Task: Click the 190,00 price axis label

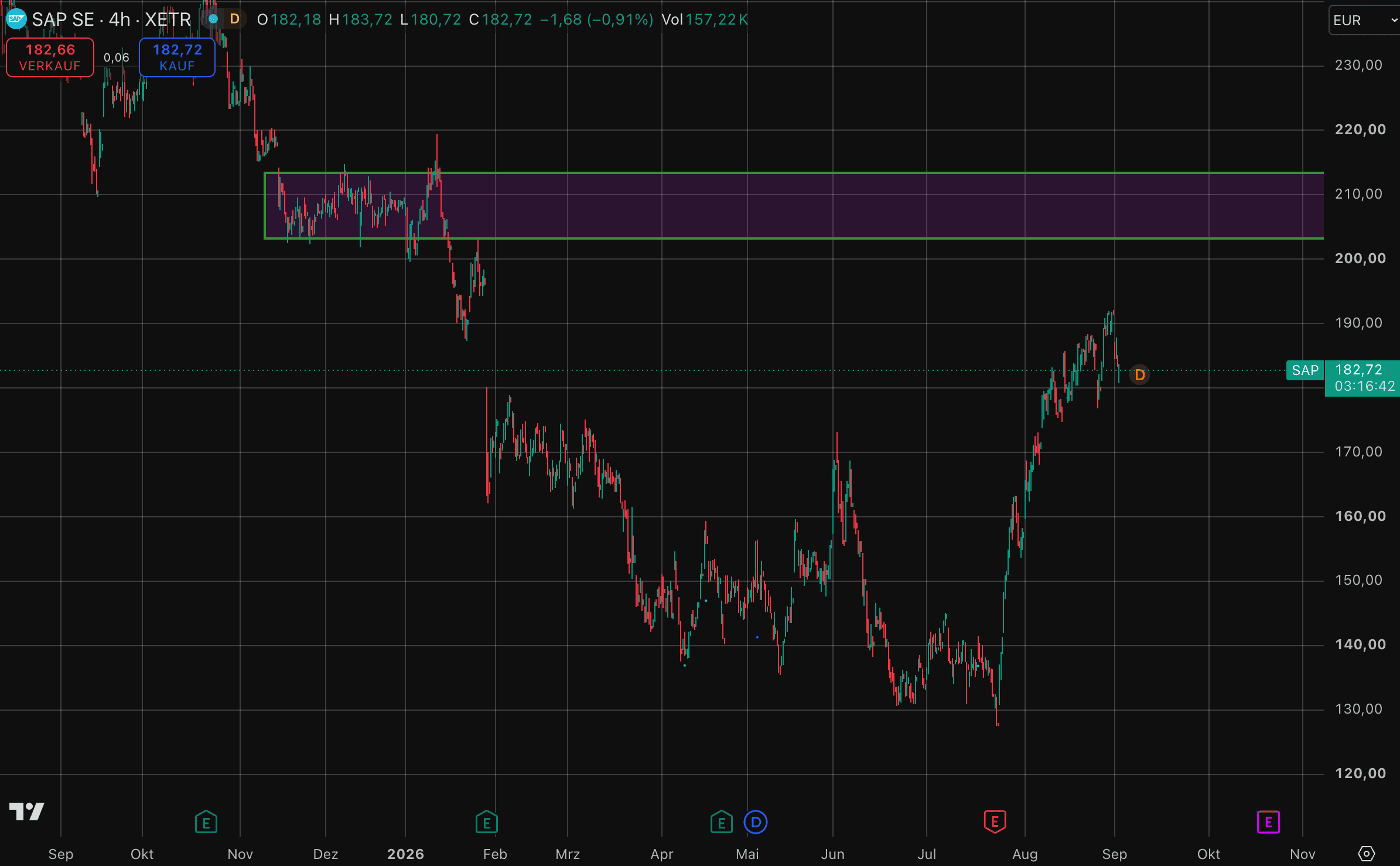Action: (x=1358, y=323)
